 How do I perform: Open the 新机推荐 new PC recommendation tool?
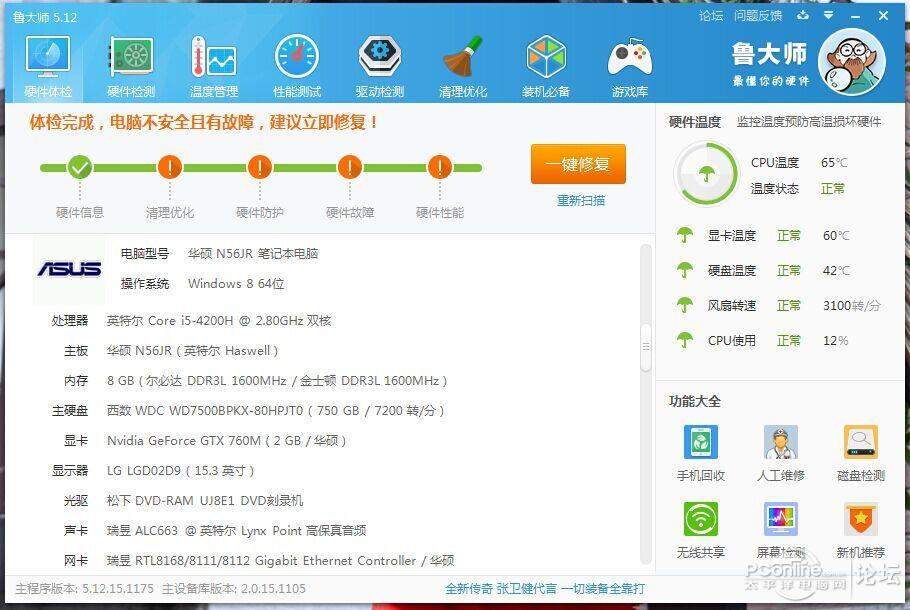pos(861,530)
